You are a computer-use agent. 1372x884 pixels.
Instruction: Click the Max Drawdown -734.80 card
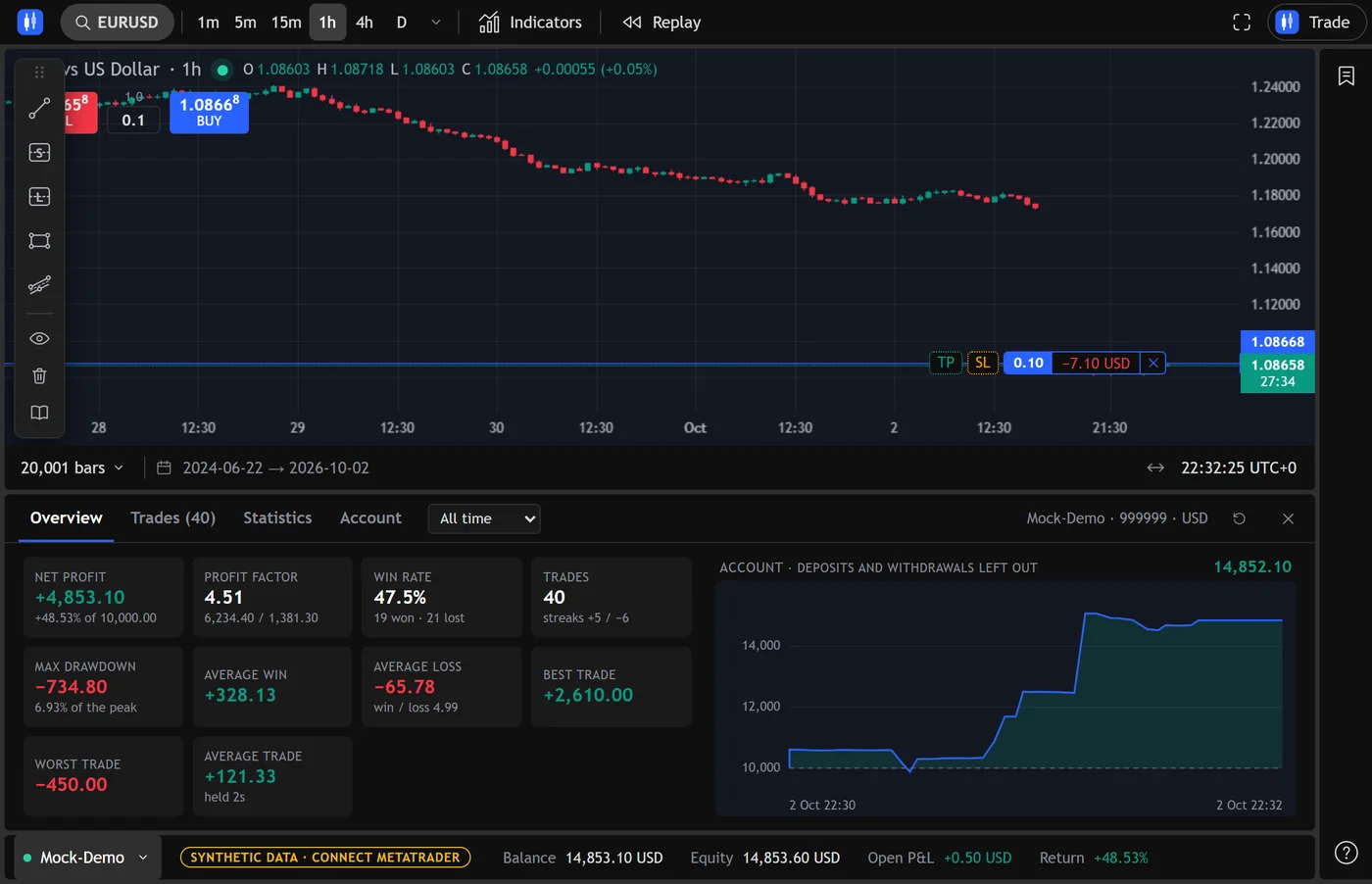tap(103, 687)
